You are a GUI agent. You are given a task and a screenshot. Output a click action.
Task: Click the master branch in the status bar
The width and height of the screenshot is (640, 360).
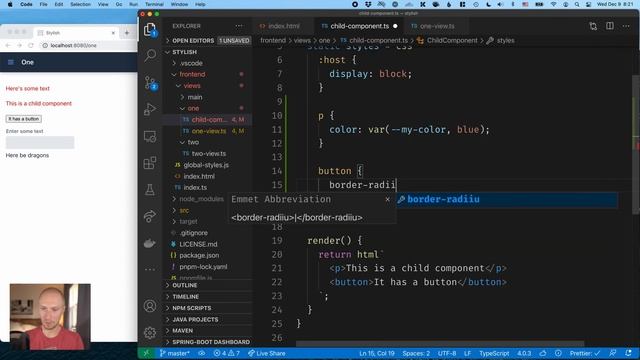[175, 353]
